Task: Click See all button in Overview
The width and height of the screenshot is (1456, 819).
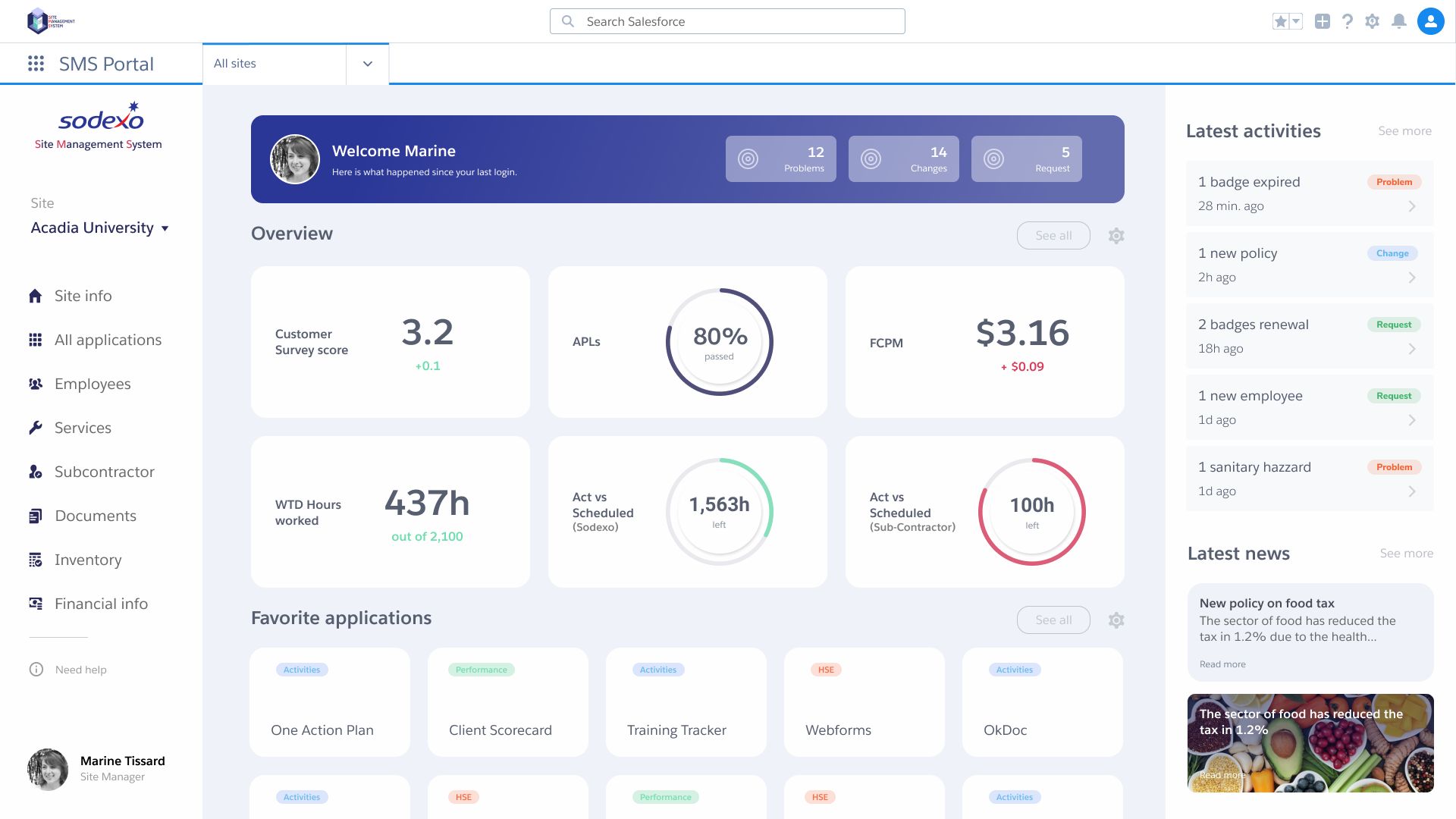Action: (x=1053, y=236)
